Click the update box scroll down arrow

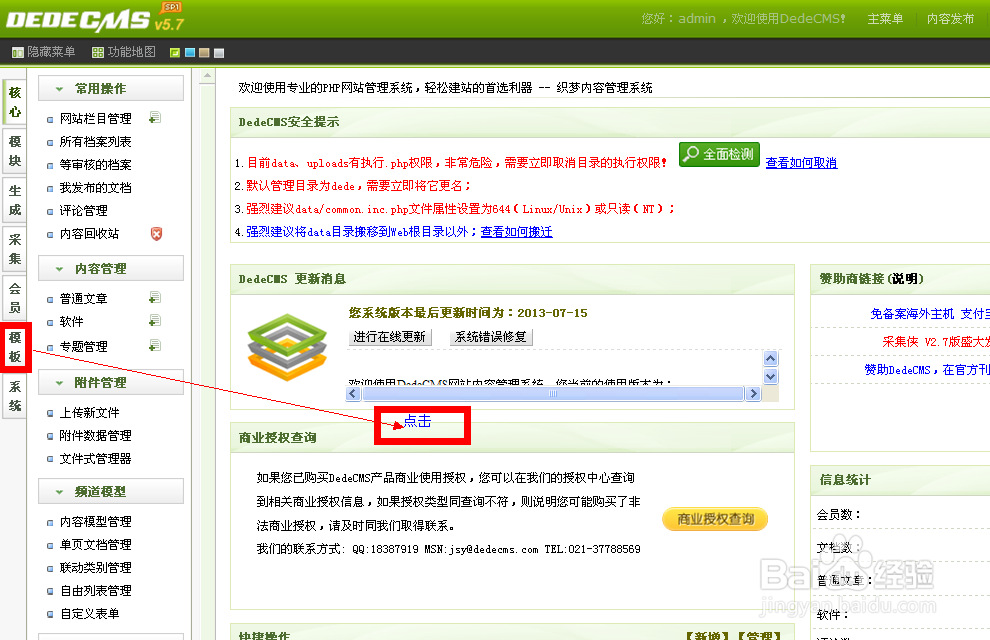pyautogui.click(x=770, y=376)
